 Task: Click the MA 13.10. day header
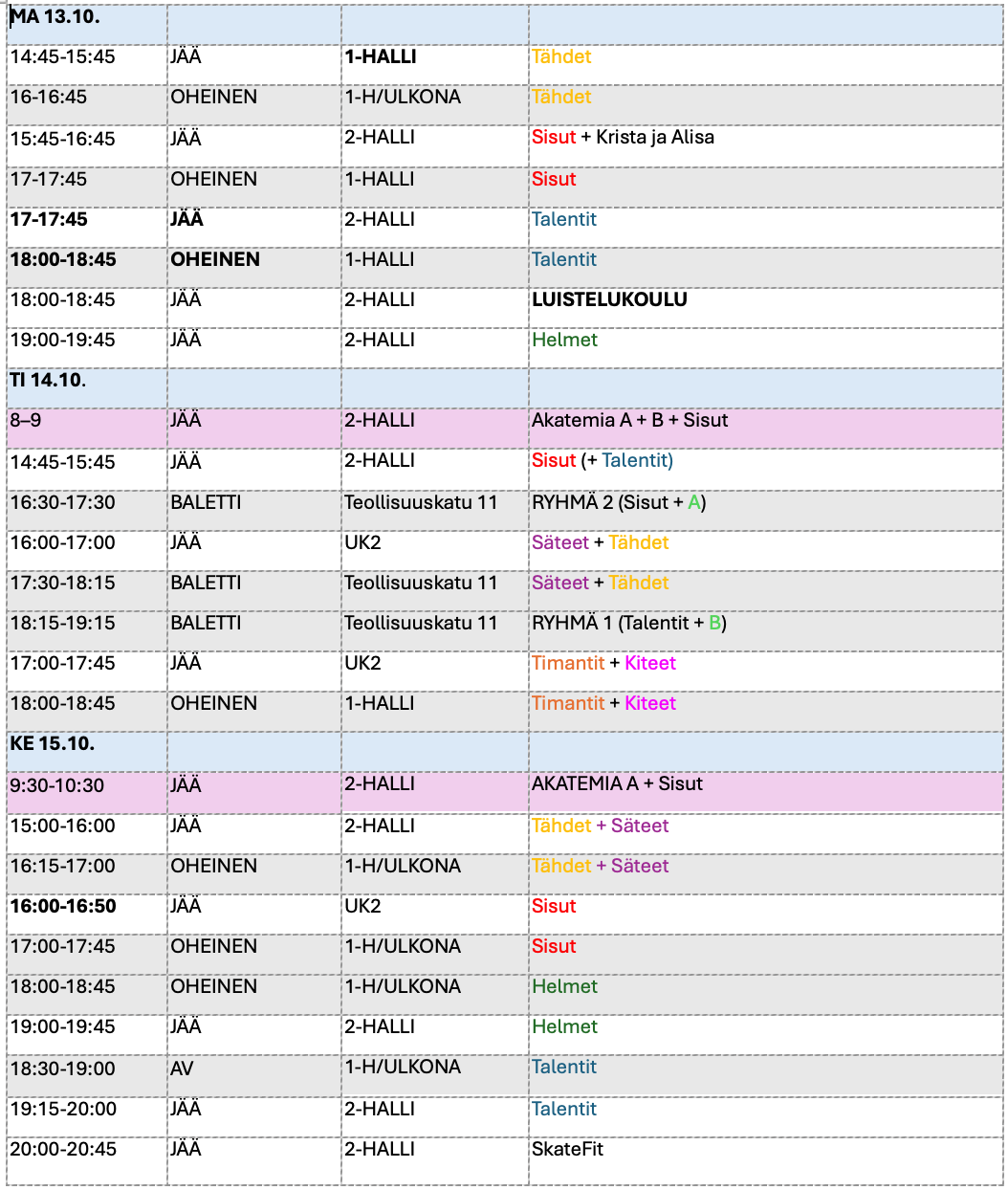coord(55,17)
